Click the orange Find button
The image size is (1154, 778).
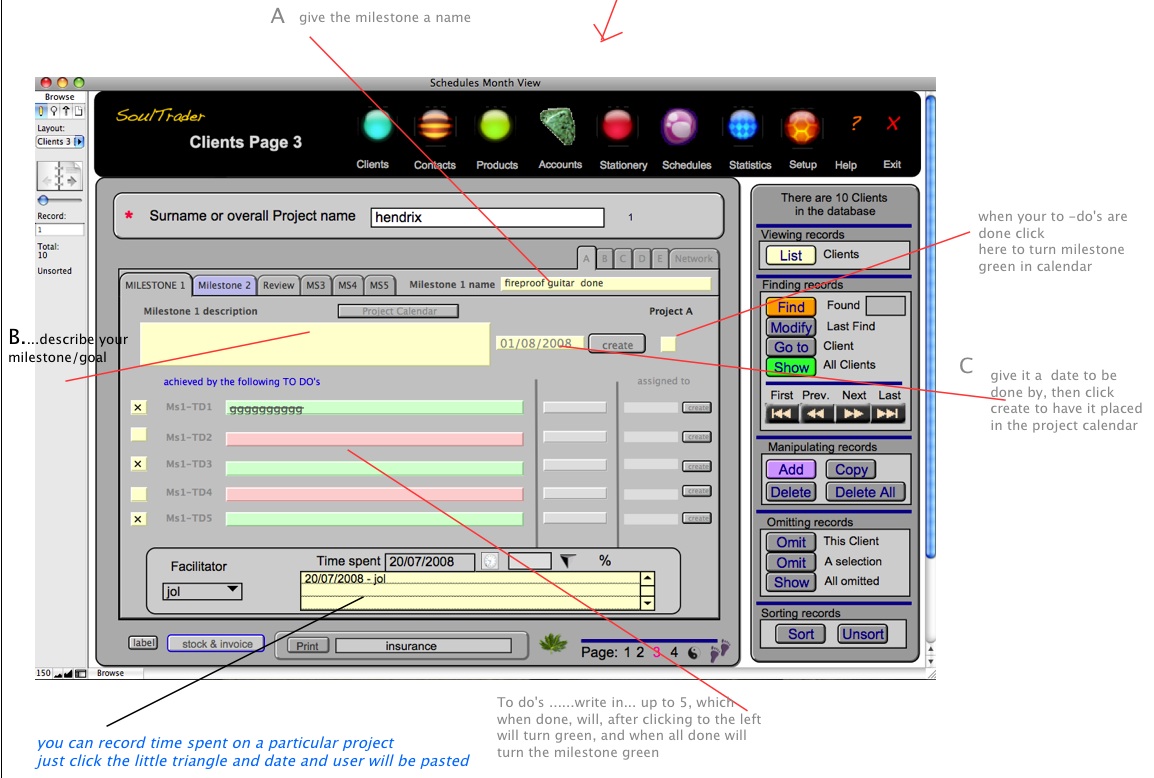point(791,307)
